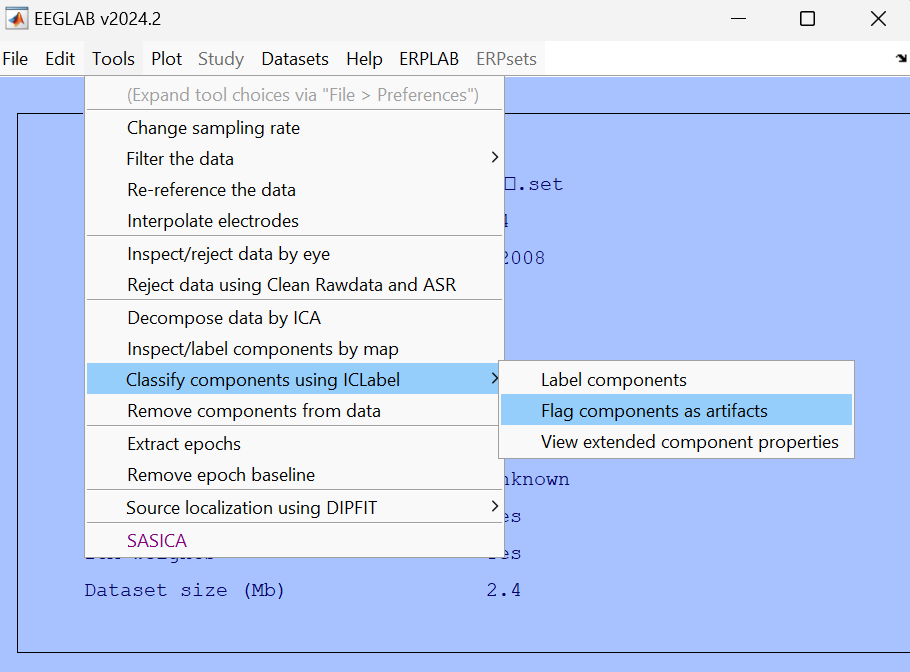Click the dataset size value 2.4
Viewport: 910px width, 672px height.
503,590
